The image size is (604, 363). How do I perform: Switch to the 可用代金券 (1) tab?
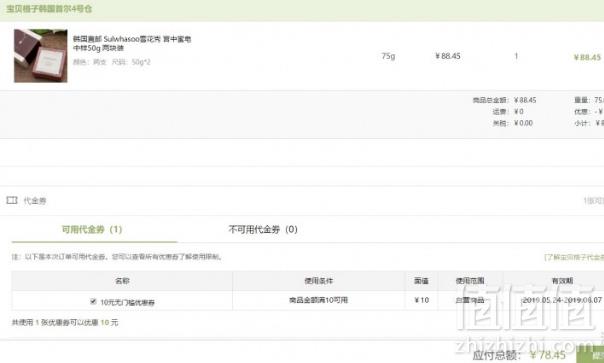[92, 230]
